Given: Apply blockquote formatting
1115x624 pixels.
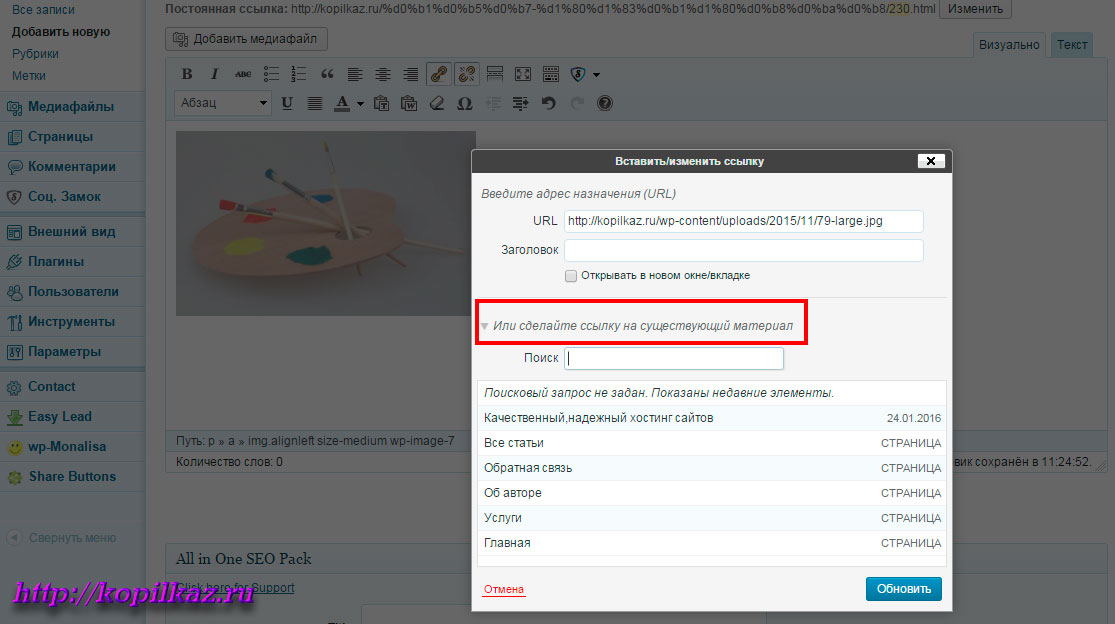Looking at the screenshot, I should click(x=327, y=74).
